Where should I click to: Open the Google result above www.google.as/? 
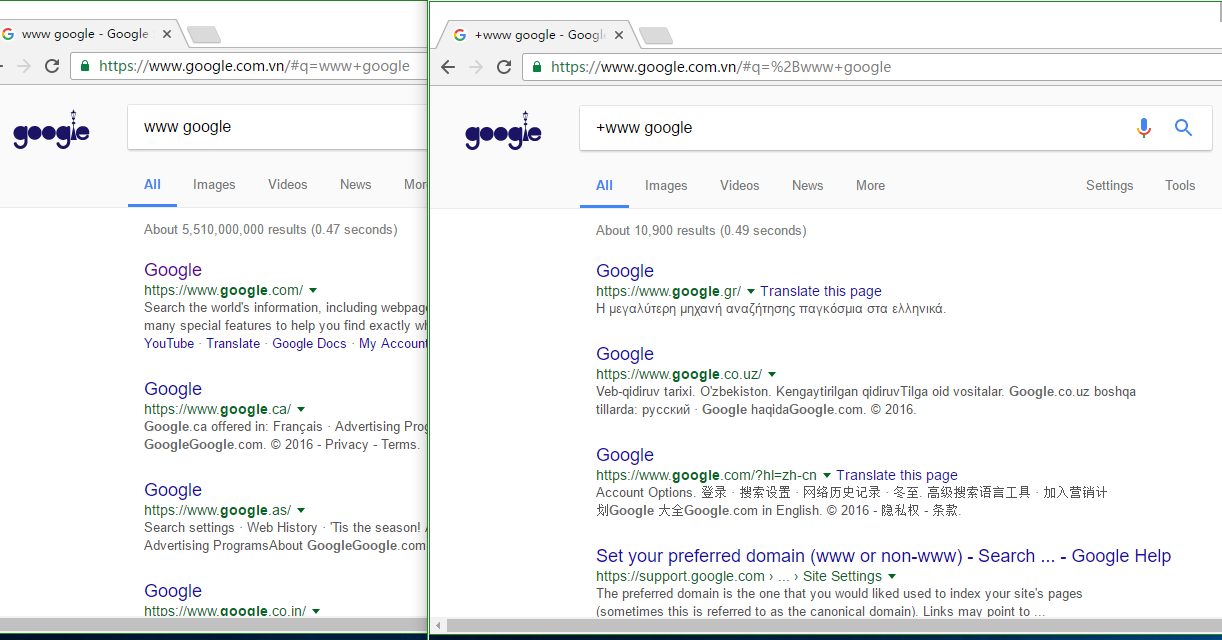[173, 490]
